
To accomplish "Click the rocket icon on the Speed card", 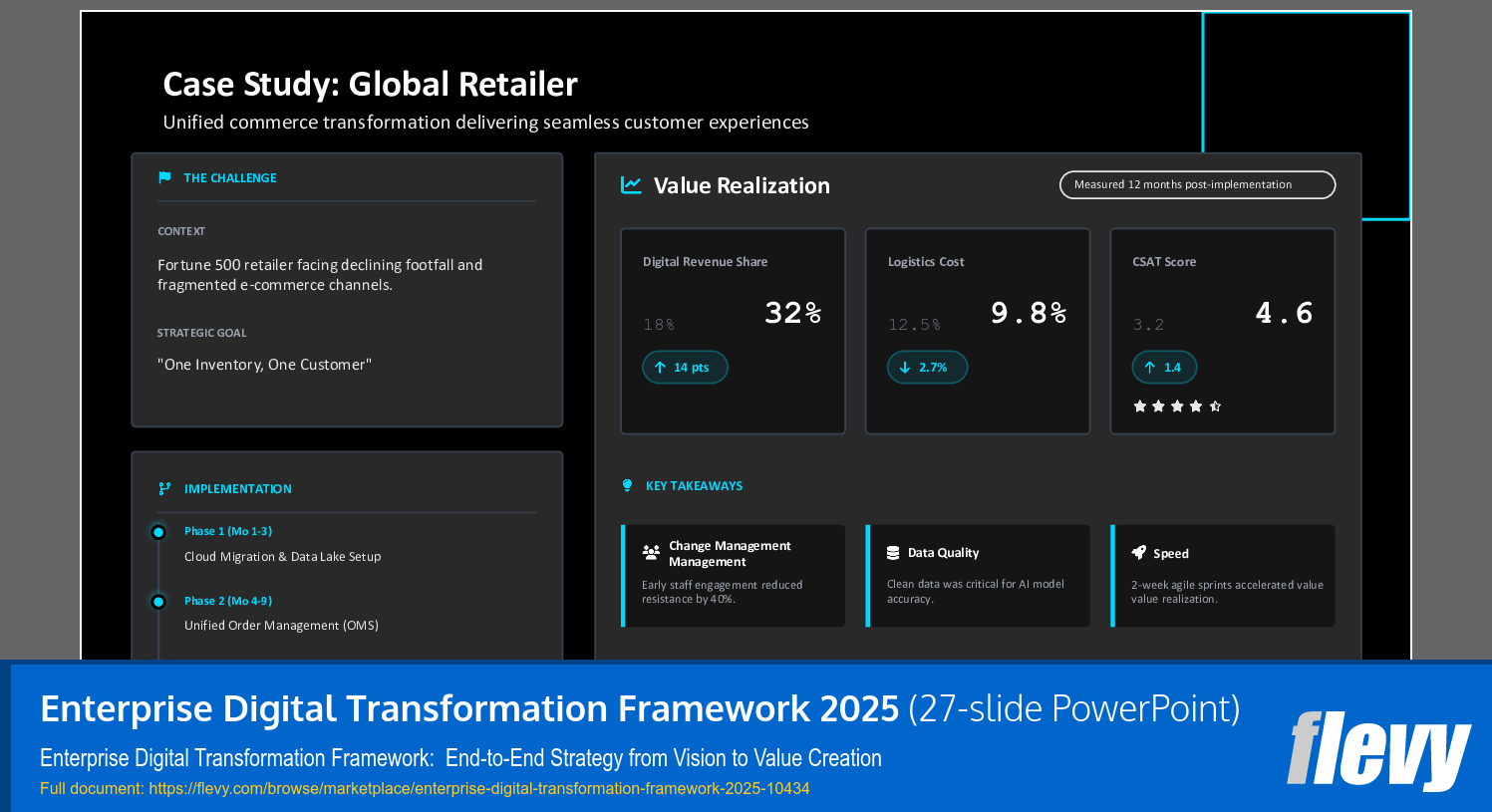I will pyautogui.click(x=1137, y=553).
